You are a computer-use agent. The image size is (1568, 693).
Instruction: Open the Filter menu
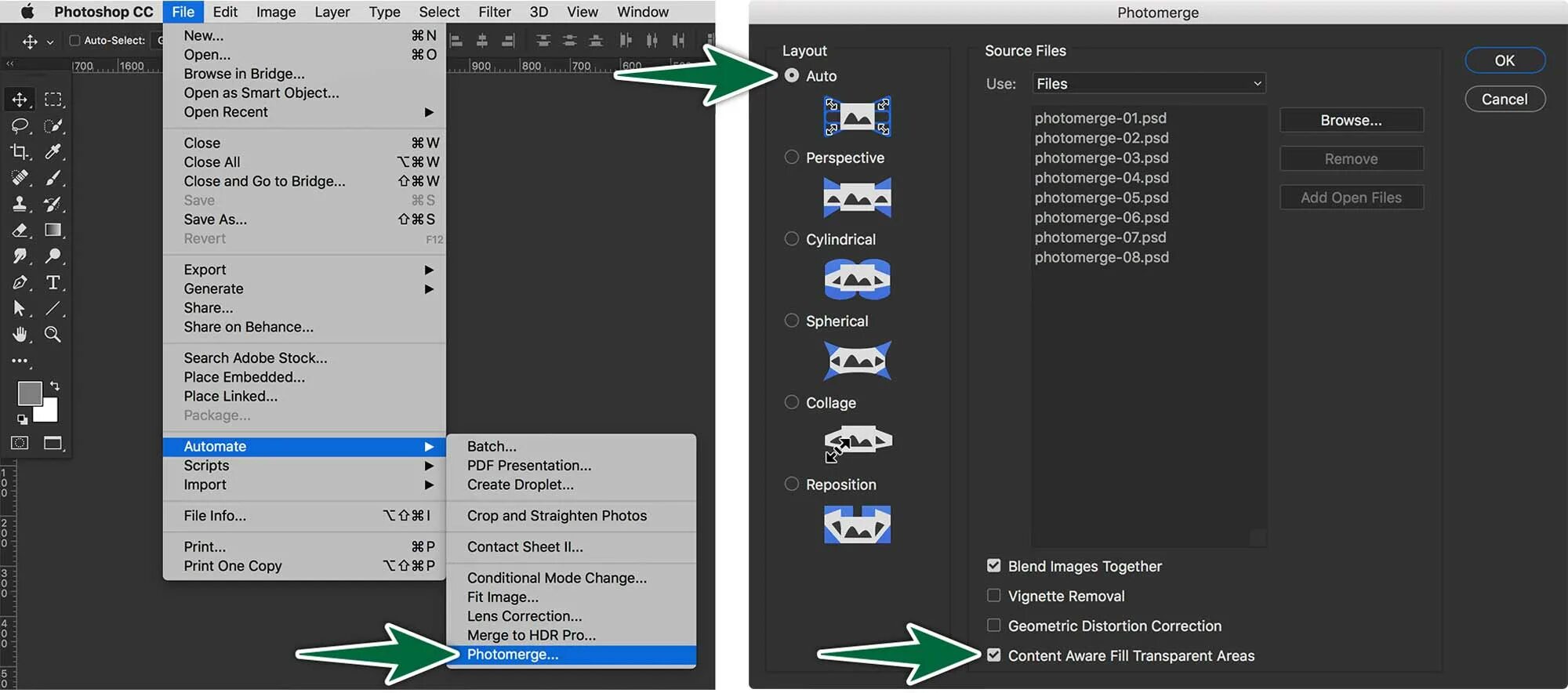pos(495,12)
